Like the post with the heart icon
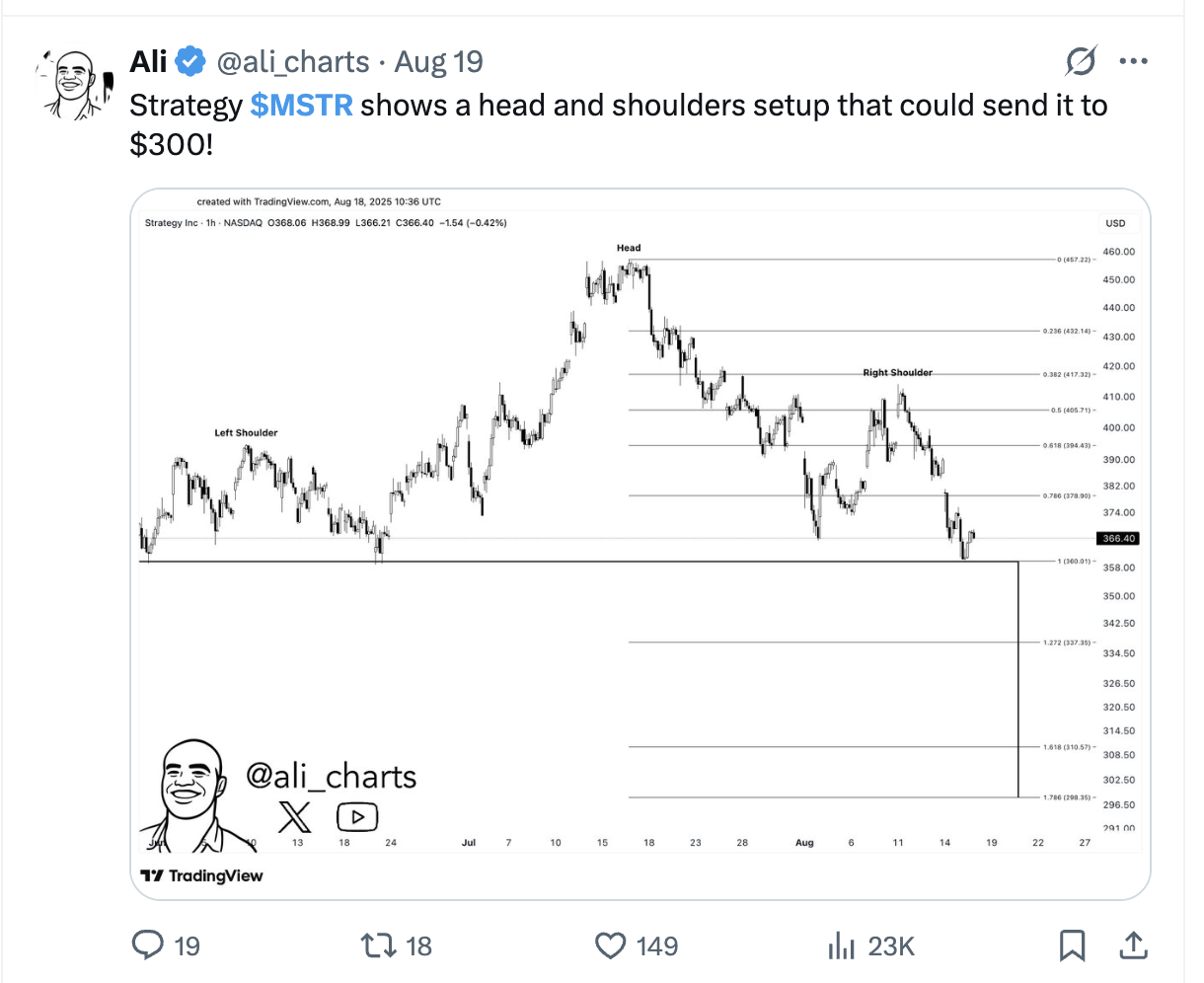1204x983 pixels. (611, 945)
